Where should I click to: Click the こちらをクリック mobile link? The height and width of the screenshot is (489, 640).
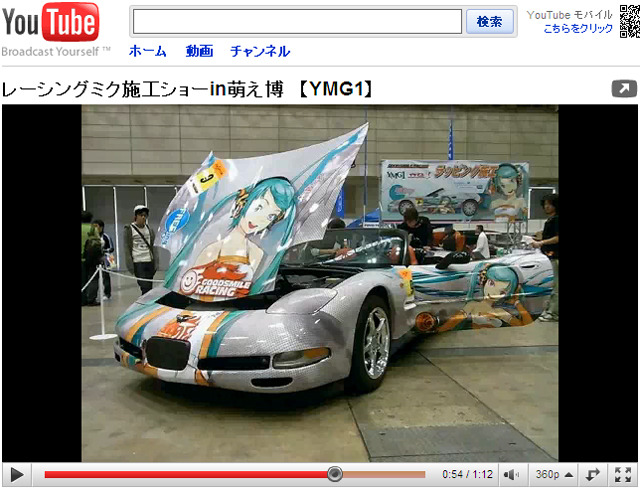(578, 29)
